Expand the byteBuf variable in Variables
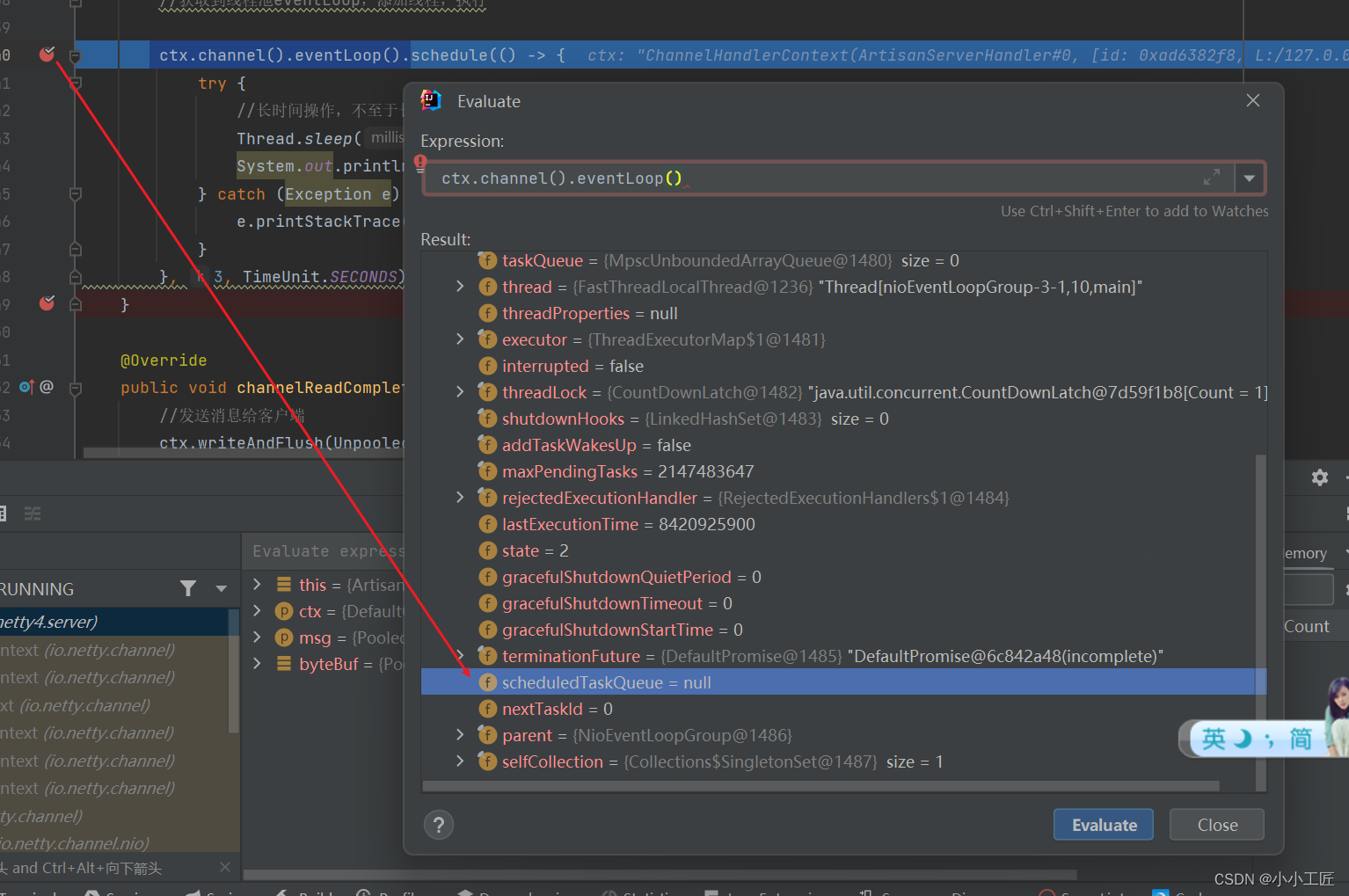 click(x=257, y=663)
